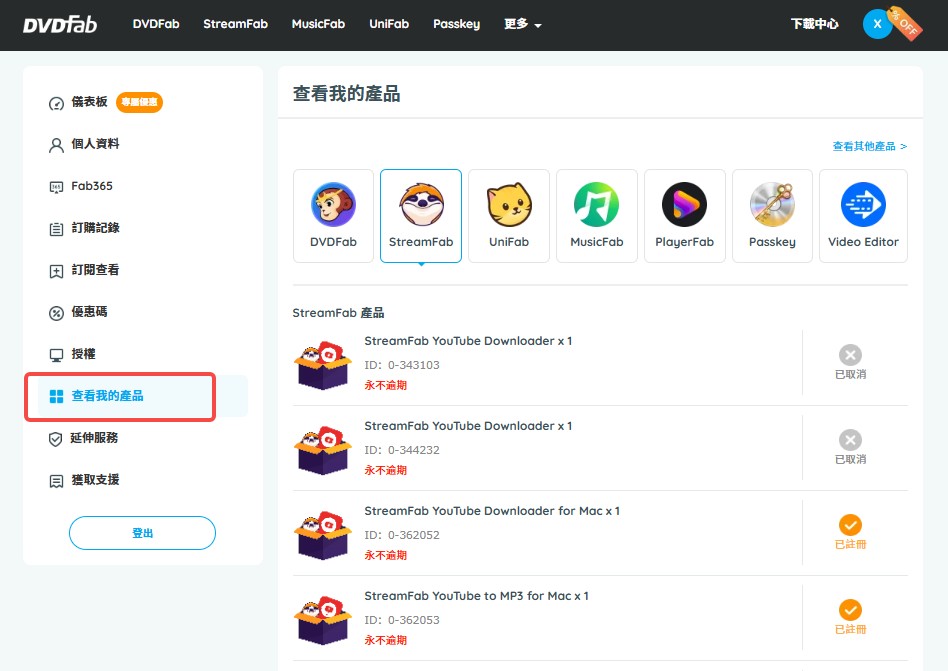Click the ID: 0-344232 text
The width and height of the screenshot is (948, 671).
(x=402, y=450)
